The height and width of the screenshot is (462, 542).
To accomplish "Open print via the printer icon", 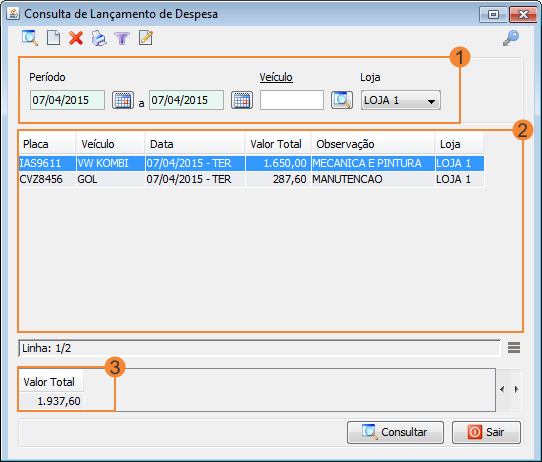I will 99,38.
